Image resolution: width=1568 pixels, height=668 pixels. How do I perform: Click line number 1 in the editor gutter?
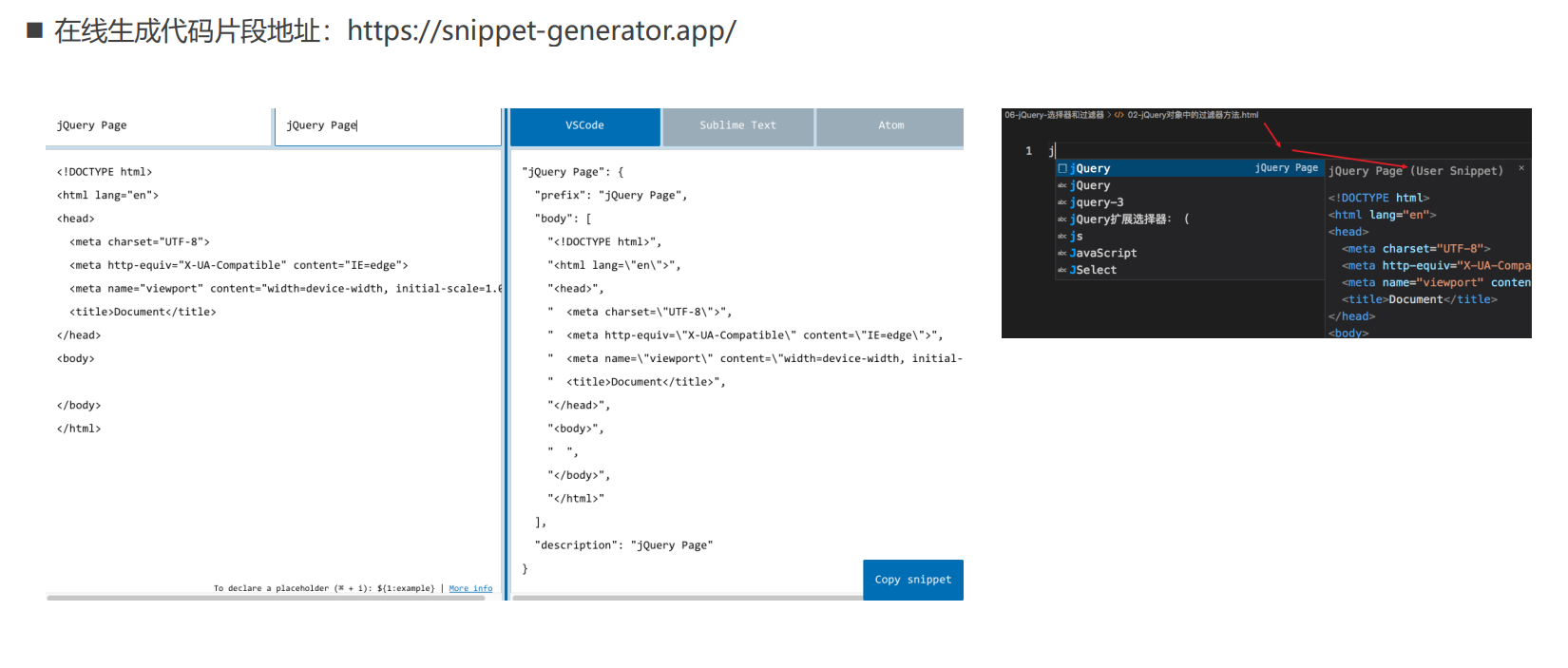(x=1028, y=151)
